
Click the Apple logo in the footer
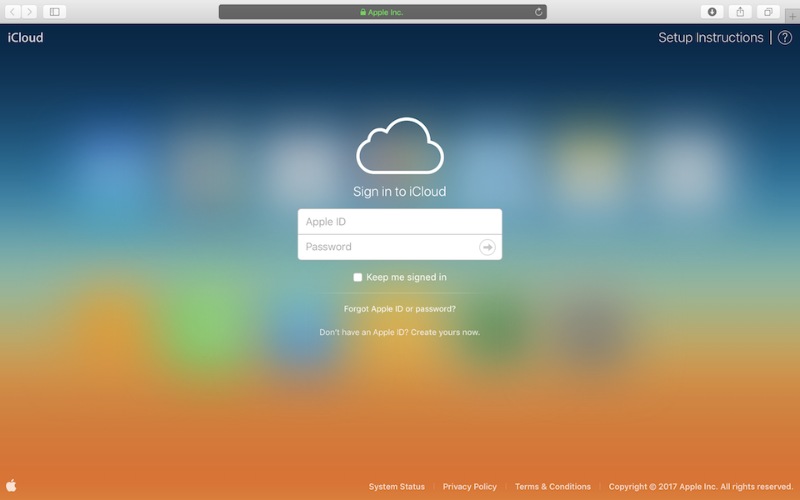pos(11,485)
